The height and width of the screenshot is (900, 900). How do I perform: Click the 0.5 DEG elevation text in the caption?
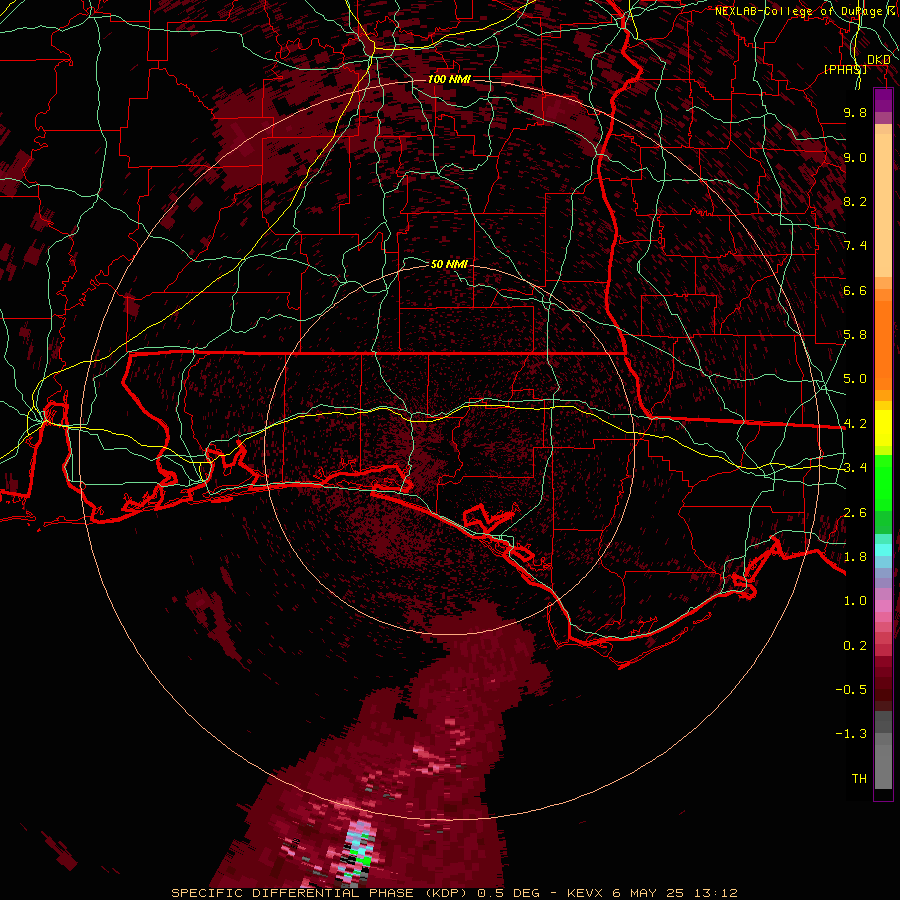click(x=511, y=893)
